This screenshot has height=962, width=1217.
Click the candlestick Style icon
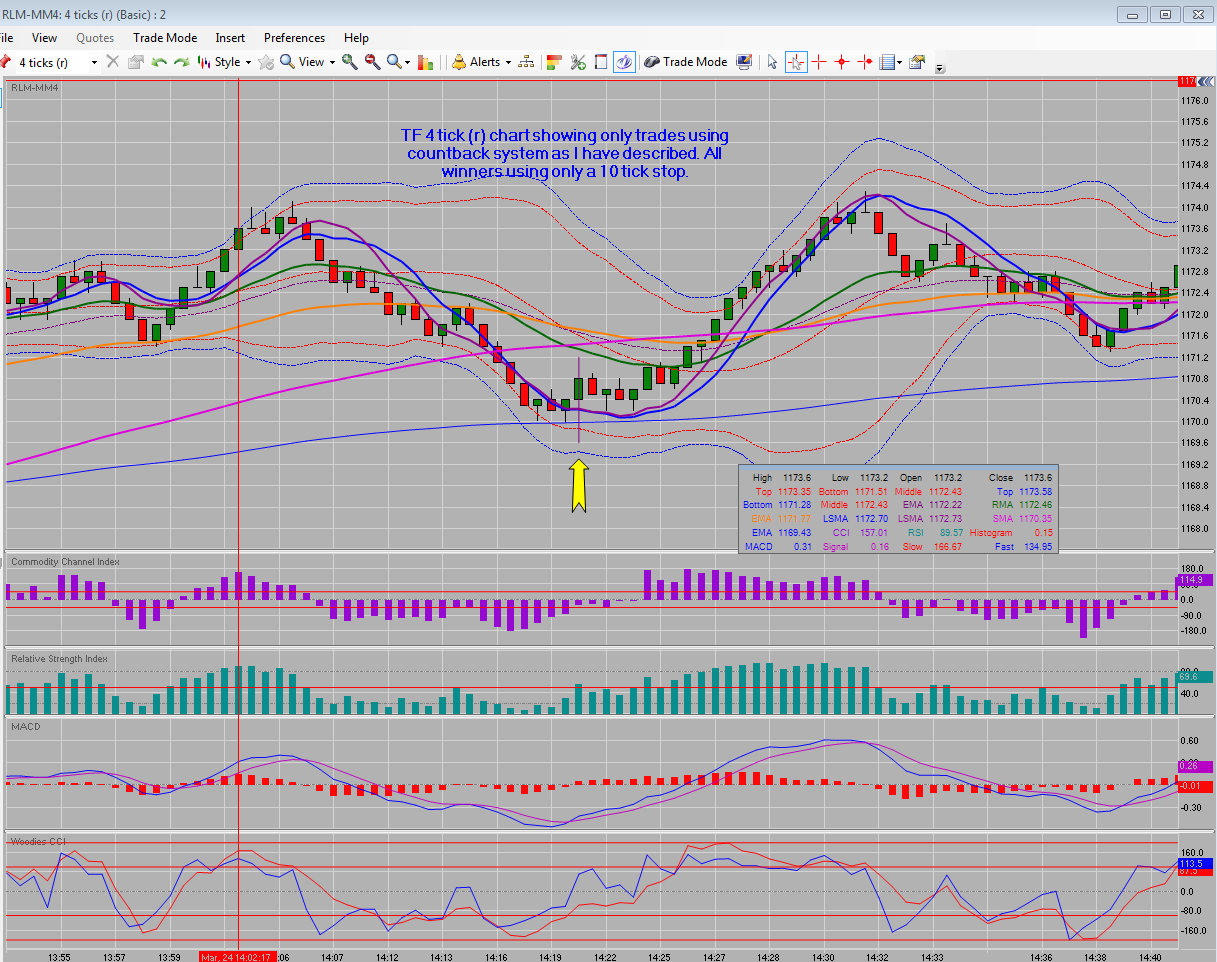pyautogui.click(x=204, y=62)
